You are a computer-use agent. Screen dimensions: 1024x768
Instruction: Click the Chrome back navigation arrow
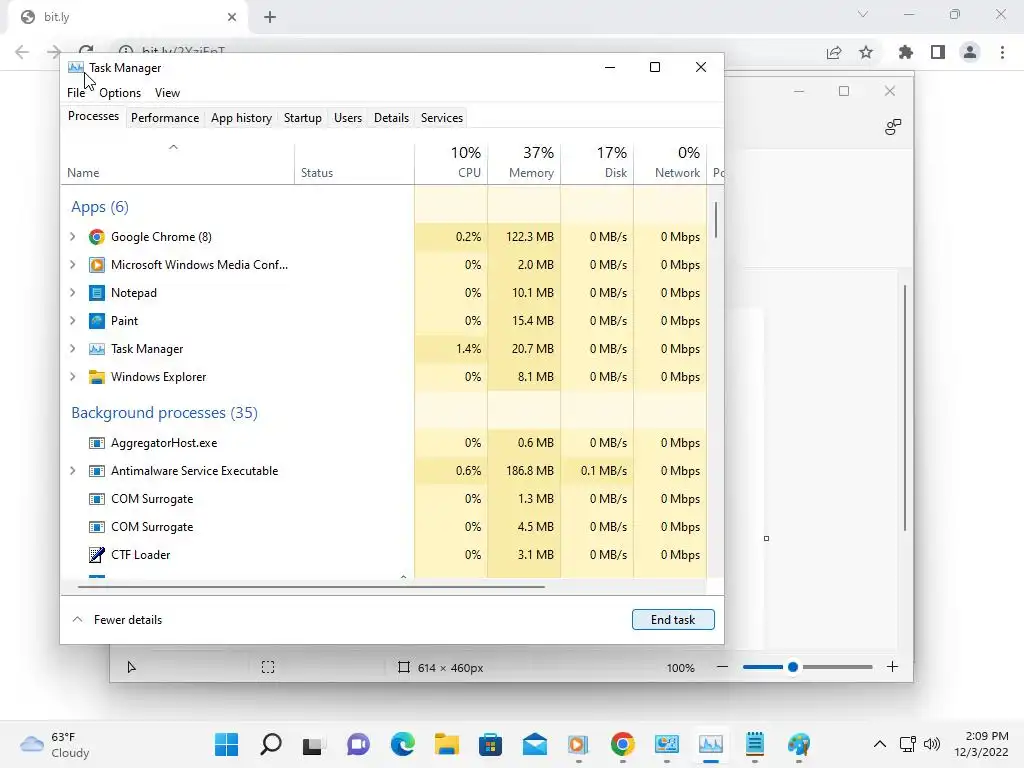point(22,52)
